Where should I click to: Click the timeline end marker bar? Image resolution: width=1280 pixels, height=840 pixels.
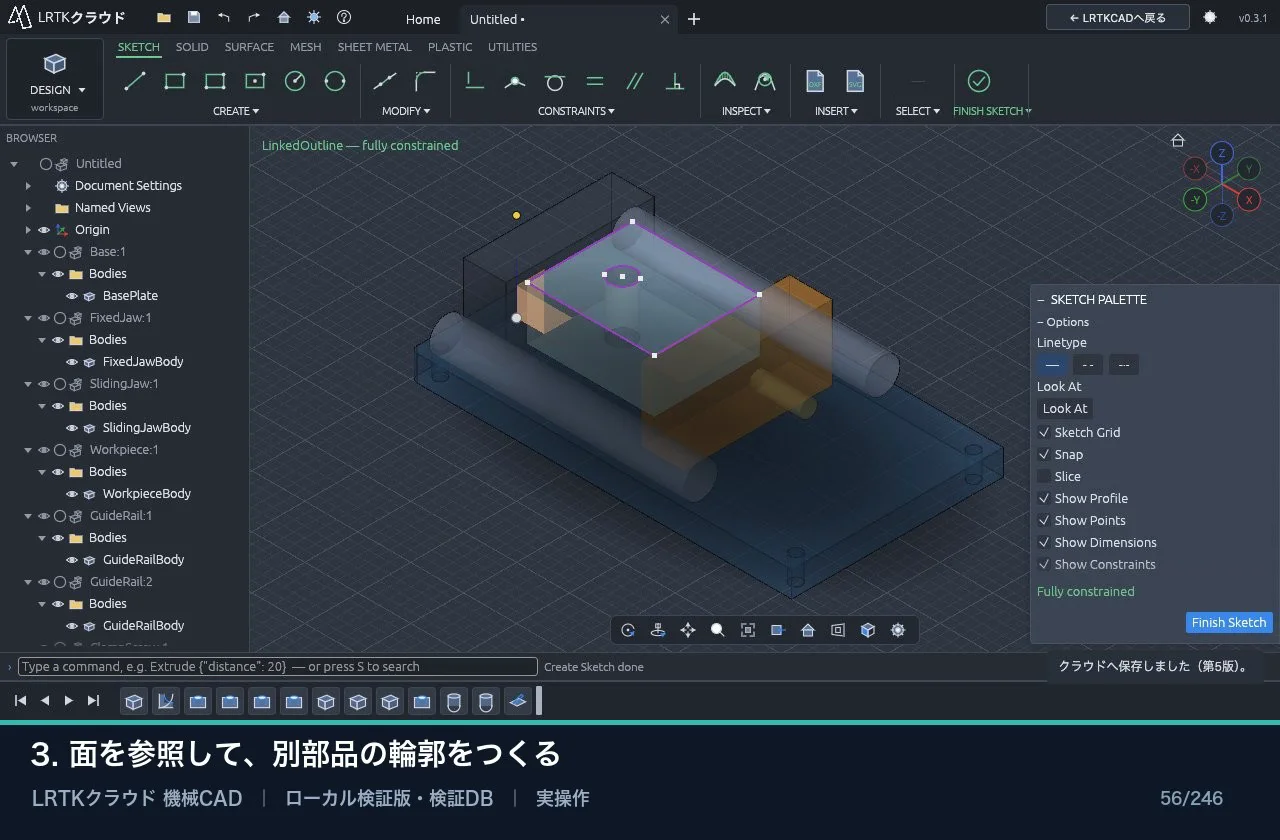[x=539, y=701]
